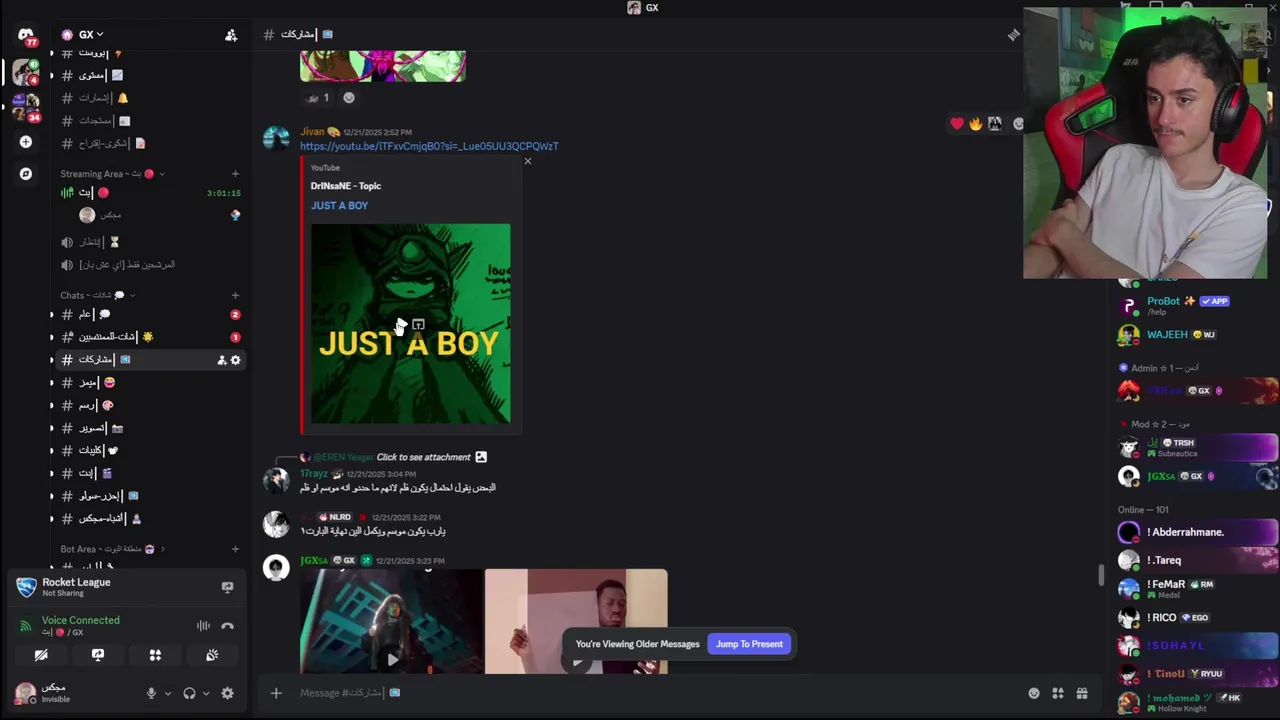The image size is (1280, 720).
Task: Disconnect from voice call
Action: tap(227, 626)
